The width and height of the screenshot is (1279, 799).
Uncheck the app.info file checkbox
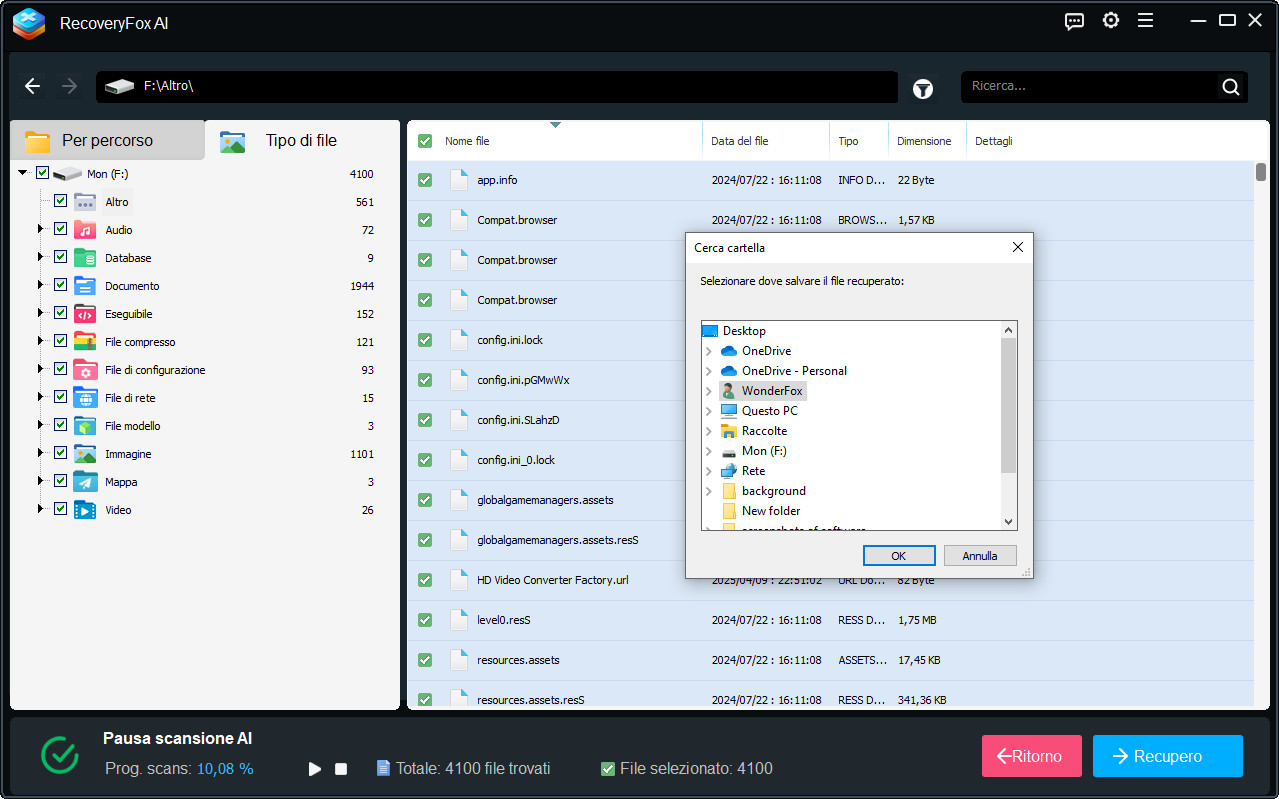(425, 180)
